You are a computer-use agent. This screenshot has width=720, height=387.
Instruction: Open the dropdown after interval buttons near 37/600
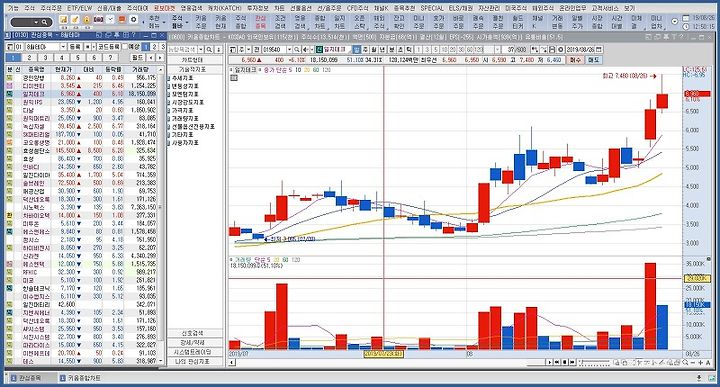497,49
